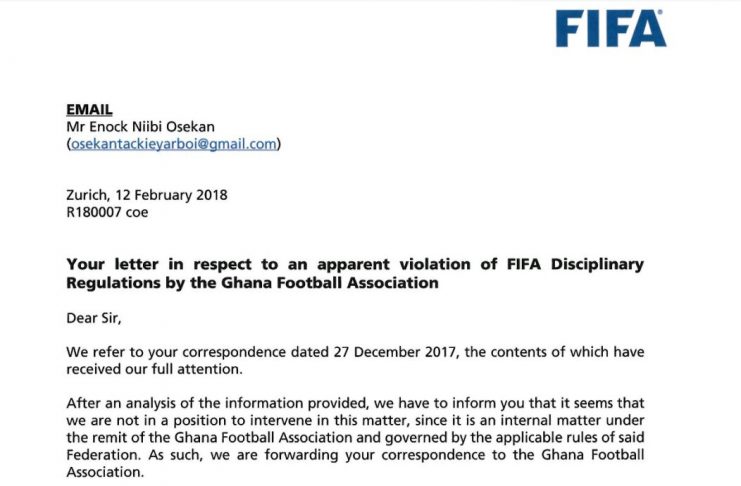This screenshot has height=486, width=741.
Task: Select the recipient name Mr Enock Niibi Osekan
Action: (140, 127)
